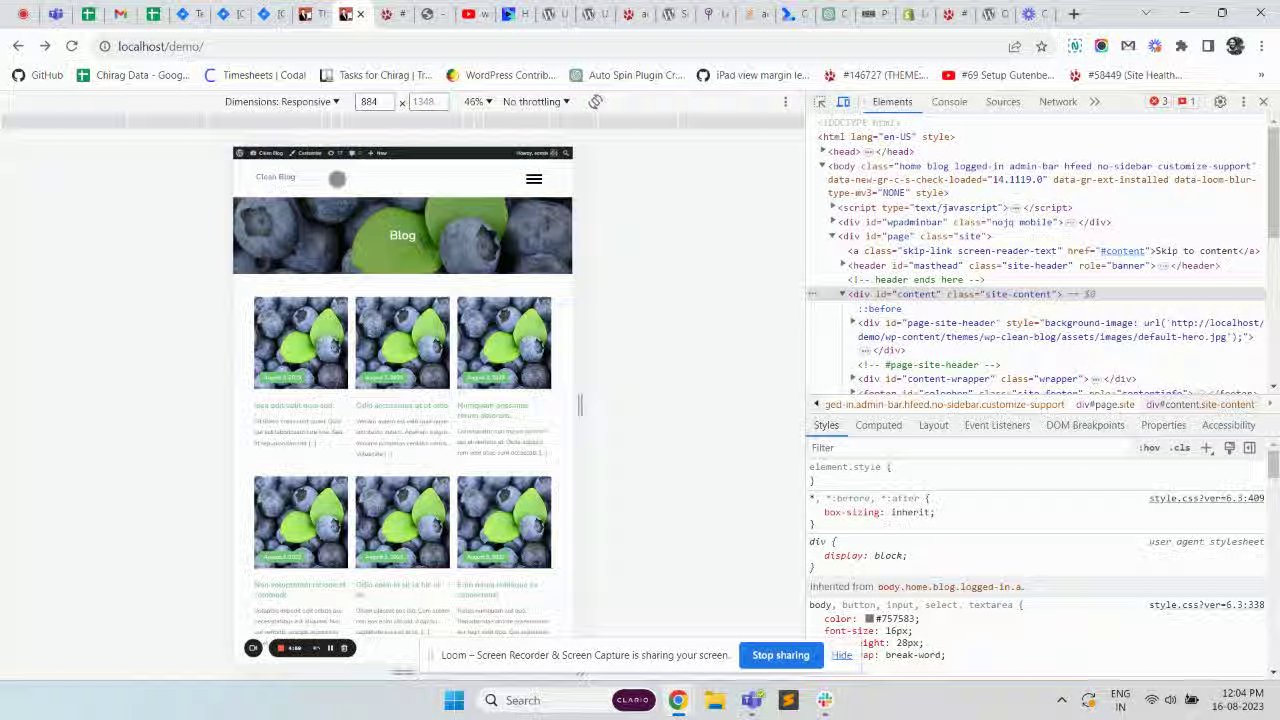Toggle the device toolbar icon in DevTools

pos(843,102)
